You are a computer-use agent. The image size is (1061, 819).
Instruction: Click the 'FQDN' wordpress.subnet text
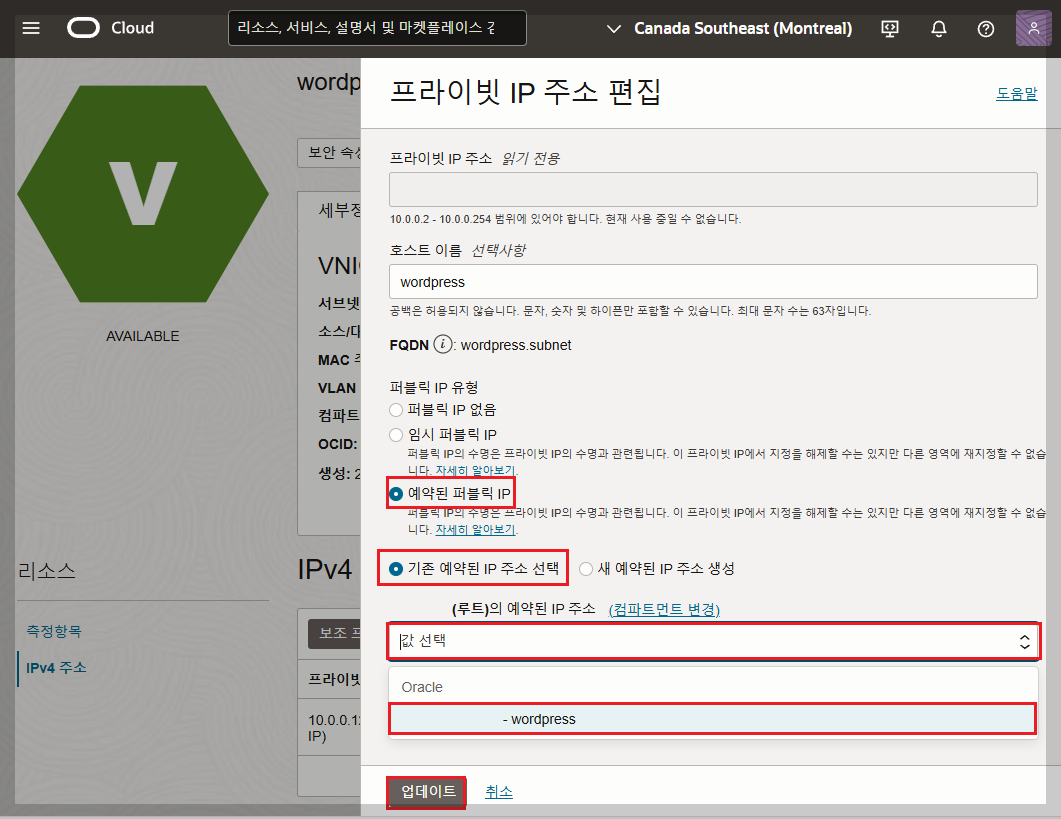(516, 345)
